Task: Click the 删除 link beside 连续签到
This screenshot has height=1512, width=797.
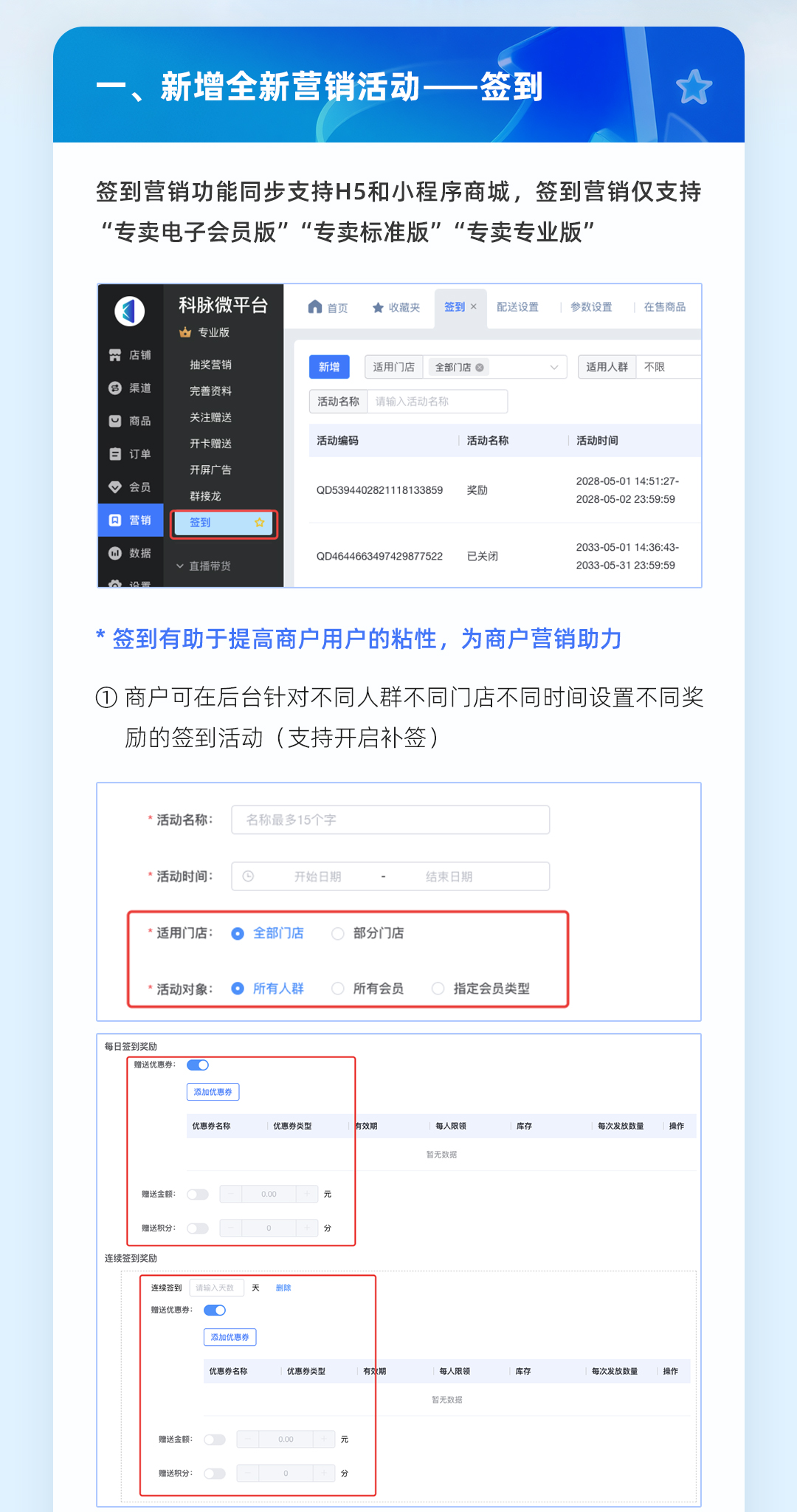Action: tap(283, 1288)
